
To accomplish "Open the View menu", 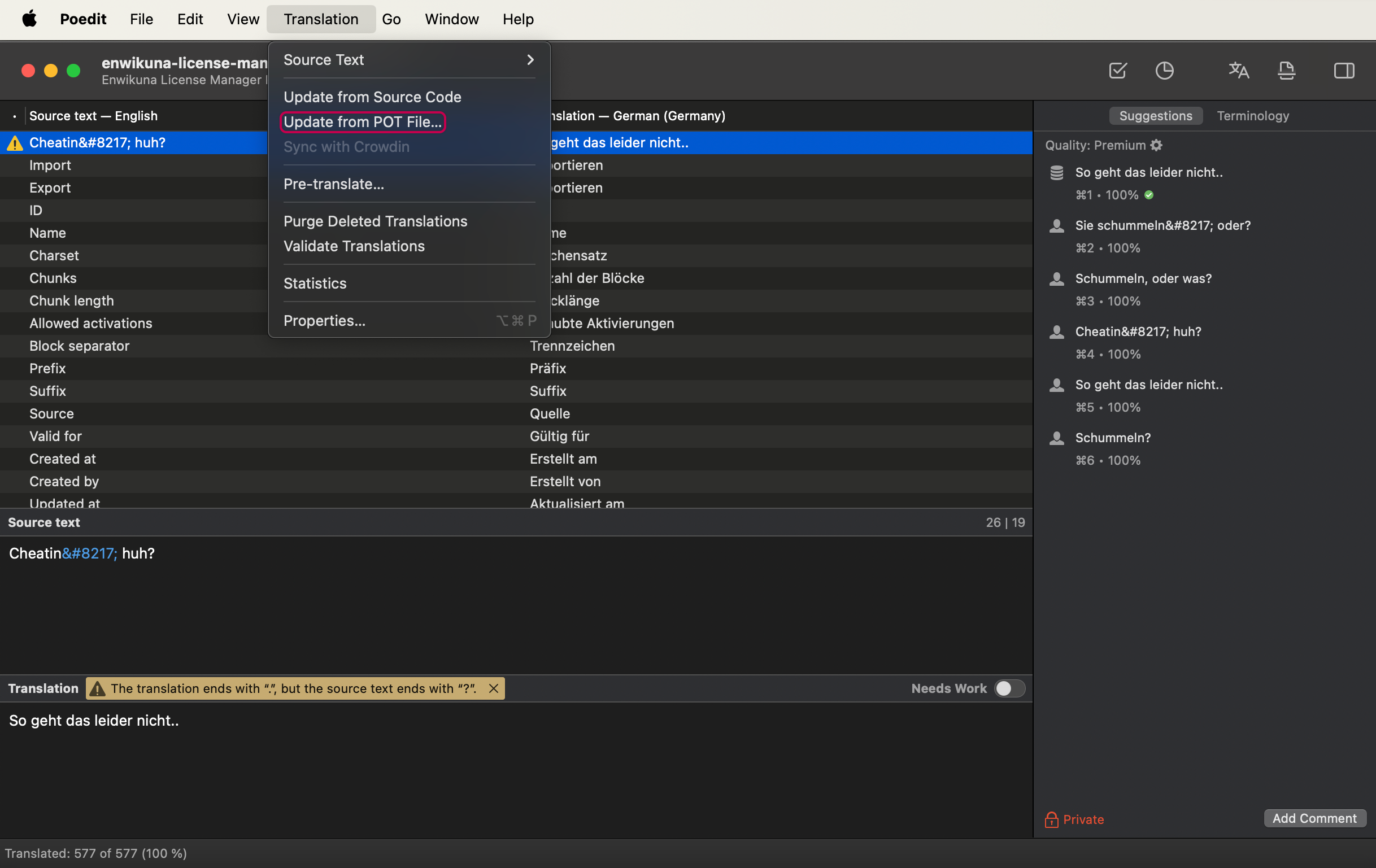I will (x=243, y=19).
